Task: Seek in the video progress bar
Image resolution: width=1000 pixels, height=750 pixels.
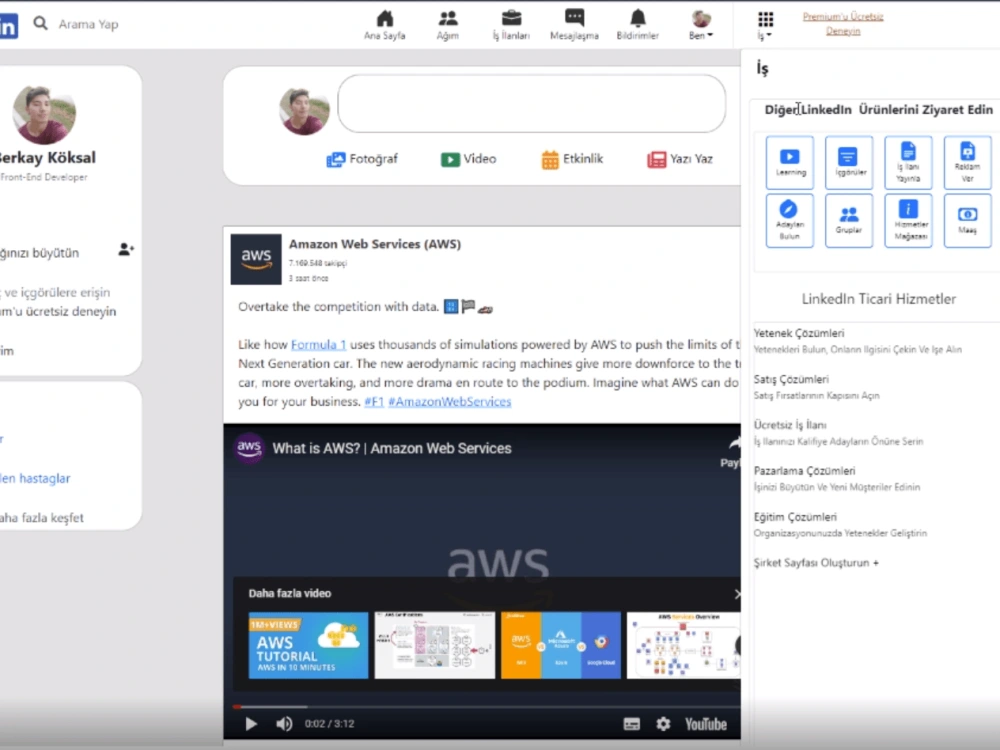Action: [486, 707]
